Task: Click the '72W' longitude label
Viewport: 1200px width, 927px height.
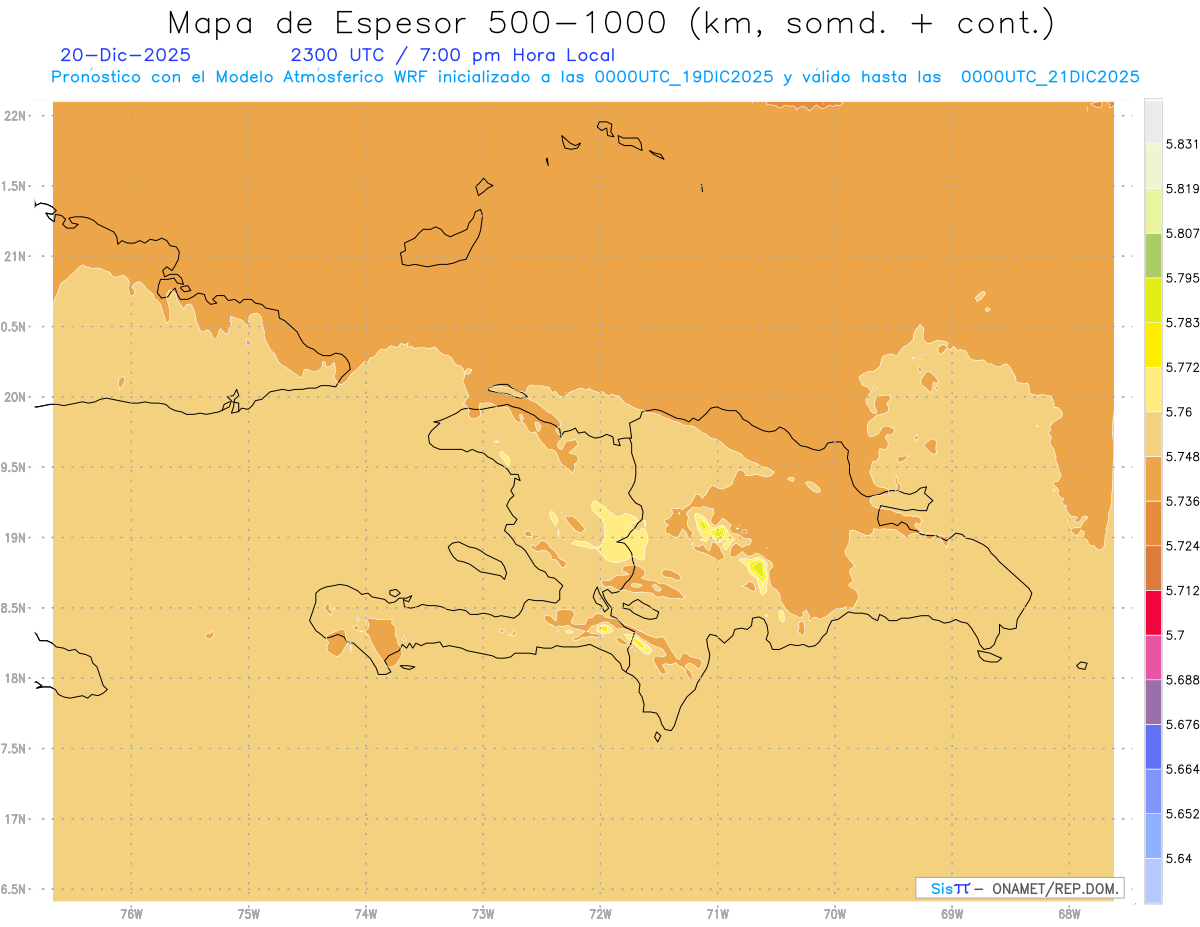Action: pos(601,914)
